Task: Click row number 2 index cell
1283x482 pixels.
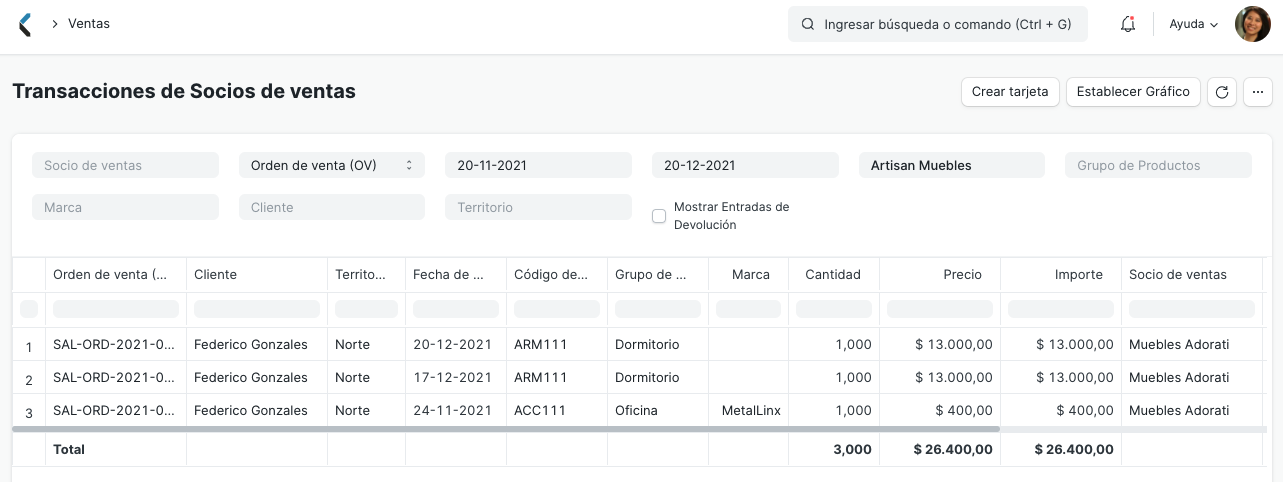Action: (29, 378)
